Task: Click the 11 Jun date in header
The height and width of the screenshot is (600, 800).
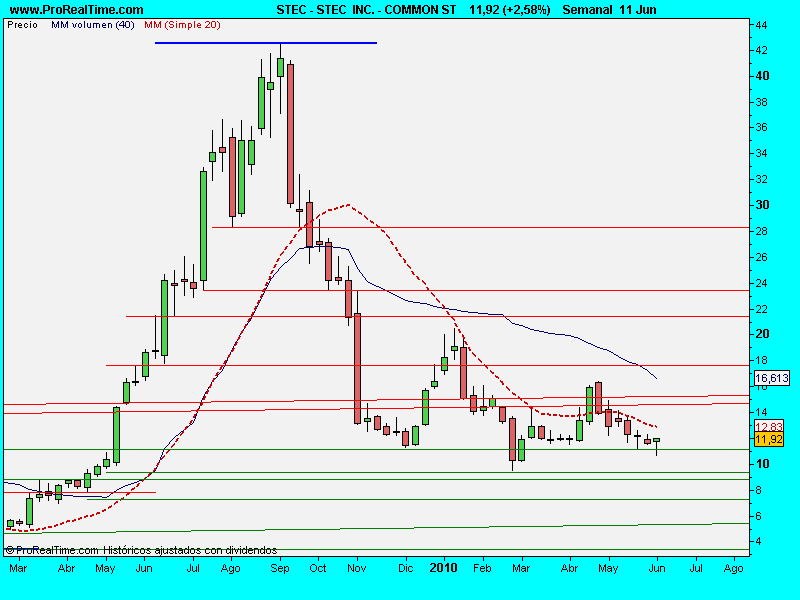Action: click(638, 10)
